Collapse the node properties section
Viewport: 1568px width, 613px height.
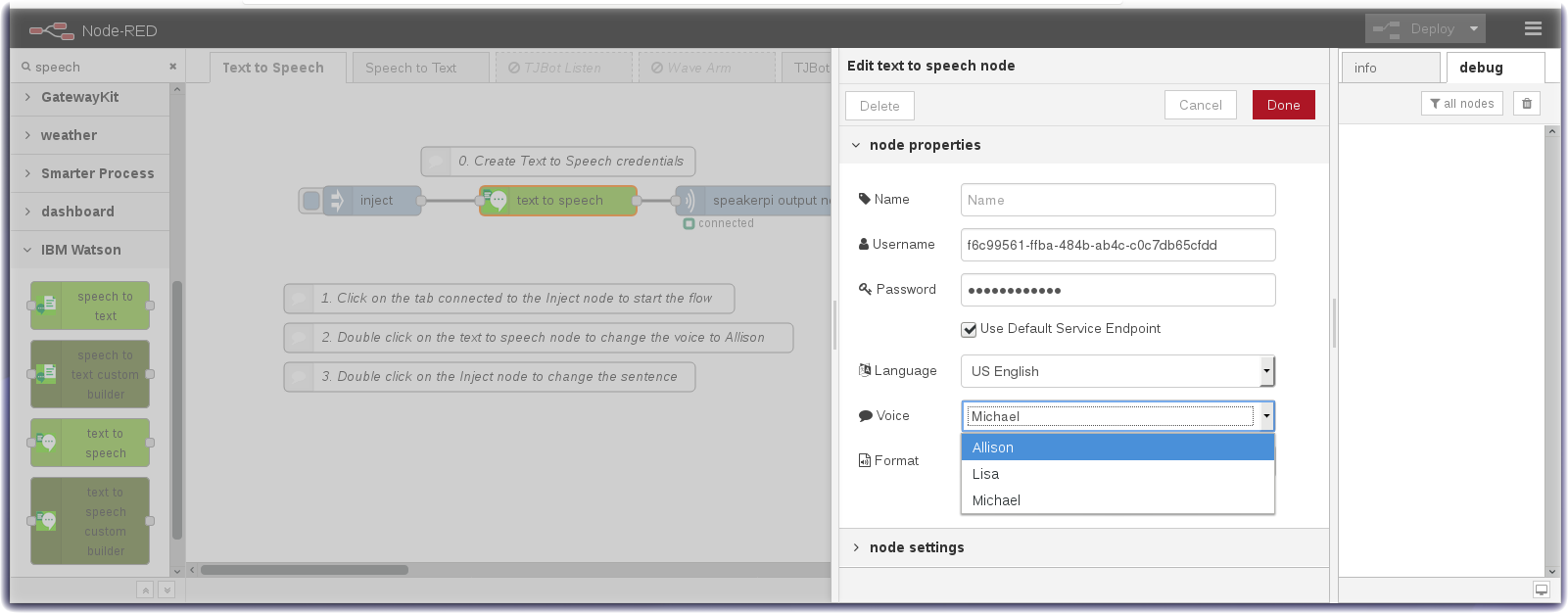(1084, 145)
